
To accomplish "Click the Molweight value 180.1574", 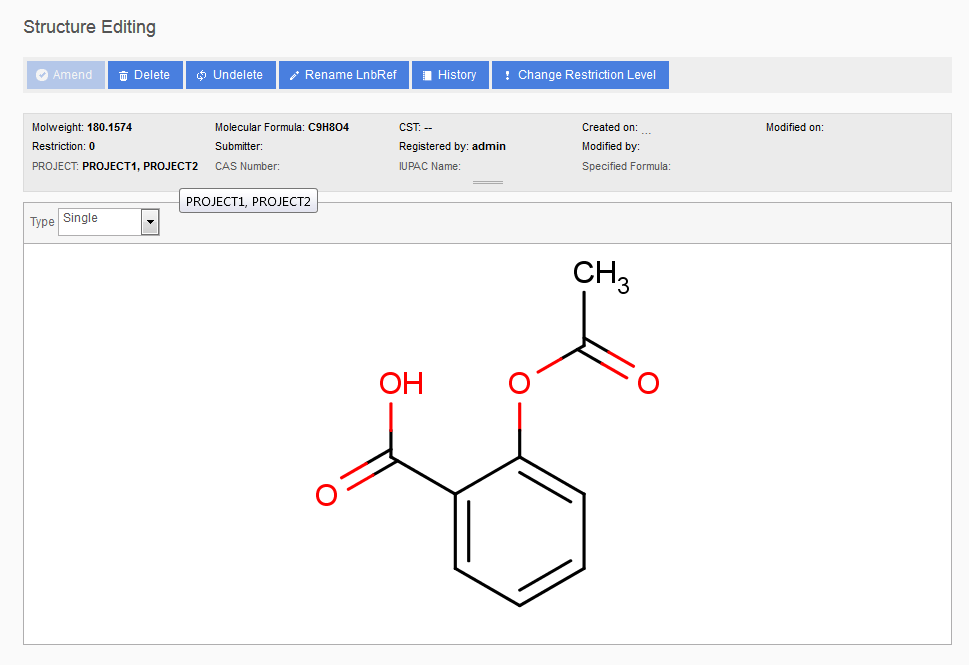I will pyautogui.click(x=109, y=128).
